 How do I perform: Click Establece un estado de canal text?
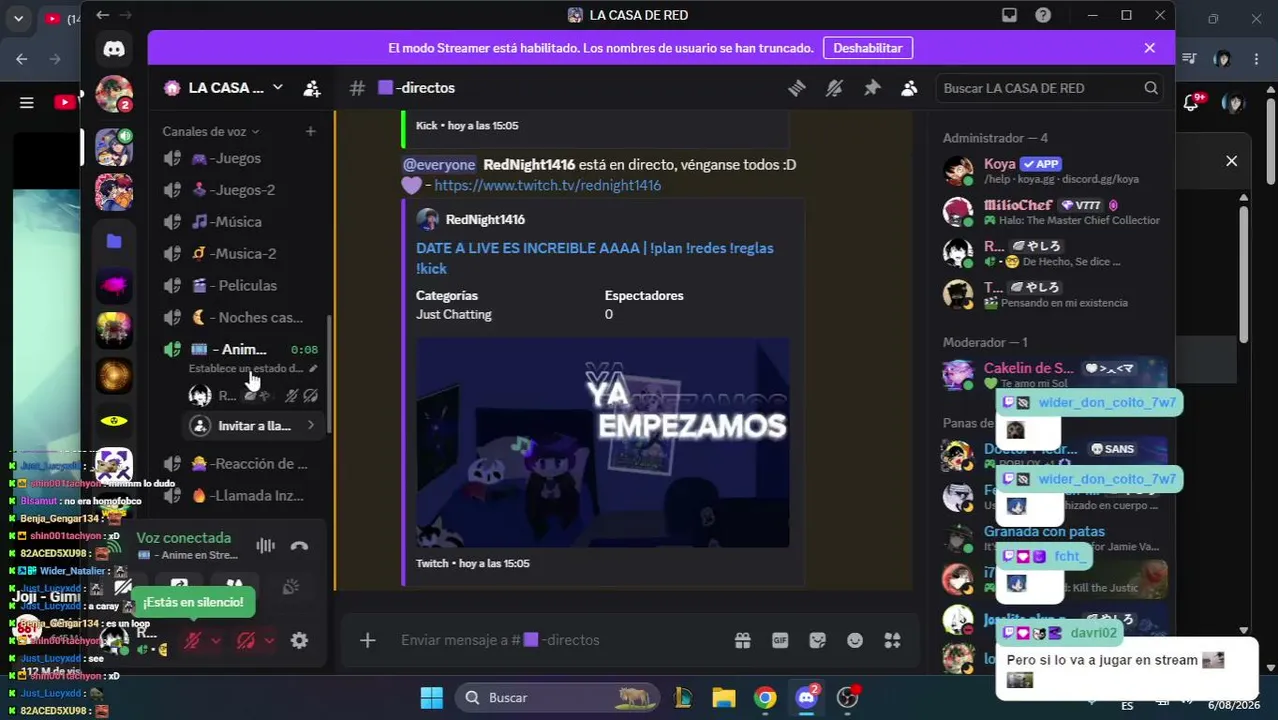click(x=245, y=368)
